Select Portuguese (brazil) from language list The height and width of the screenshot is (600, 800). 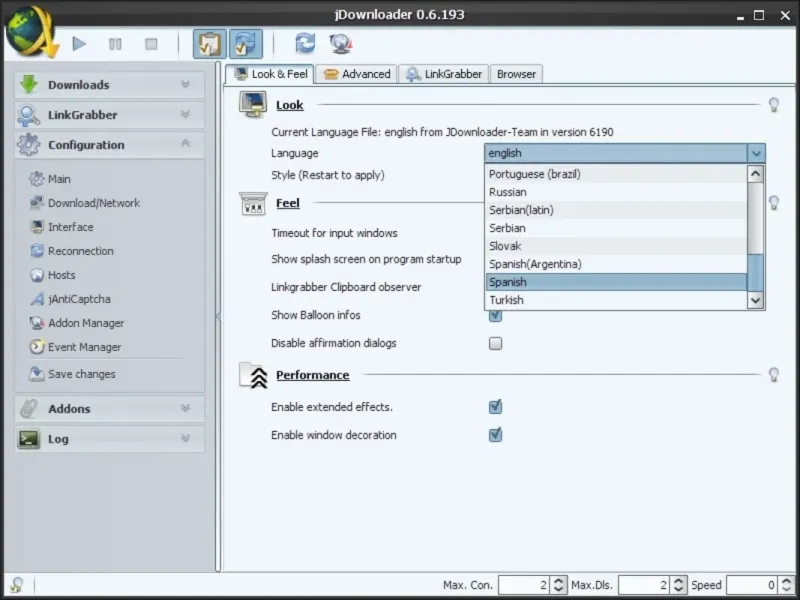click(616, 174)
